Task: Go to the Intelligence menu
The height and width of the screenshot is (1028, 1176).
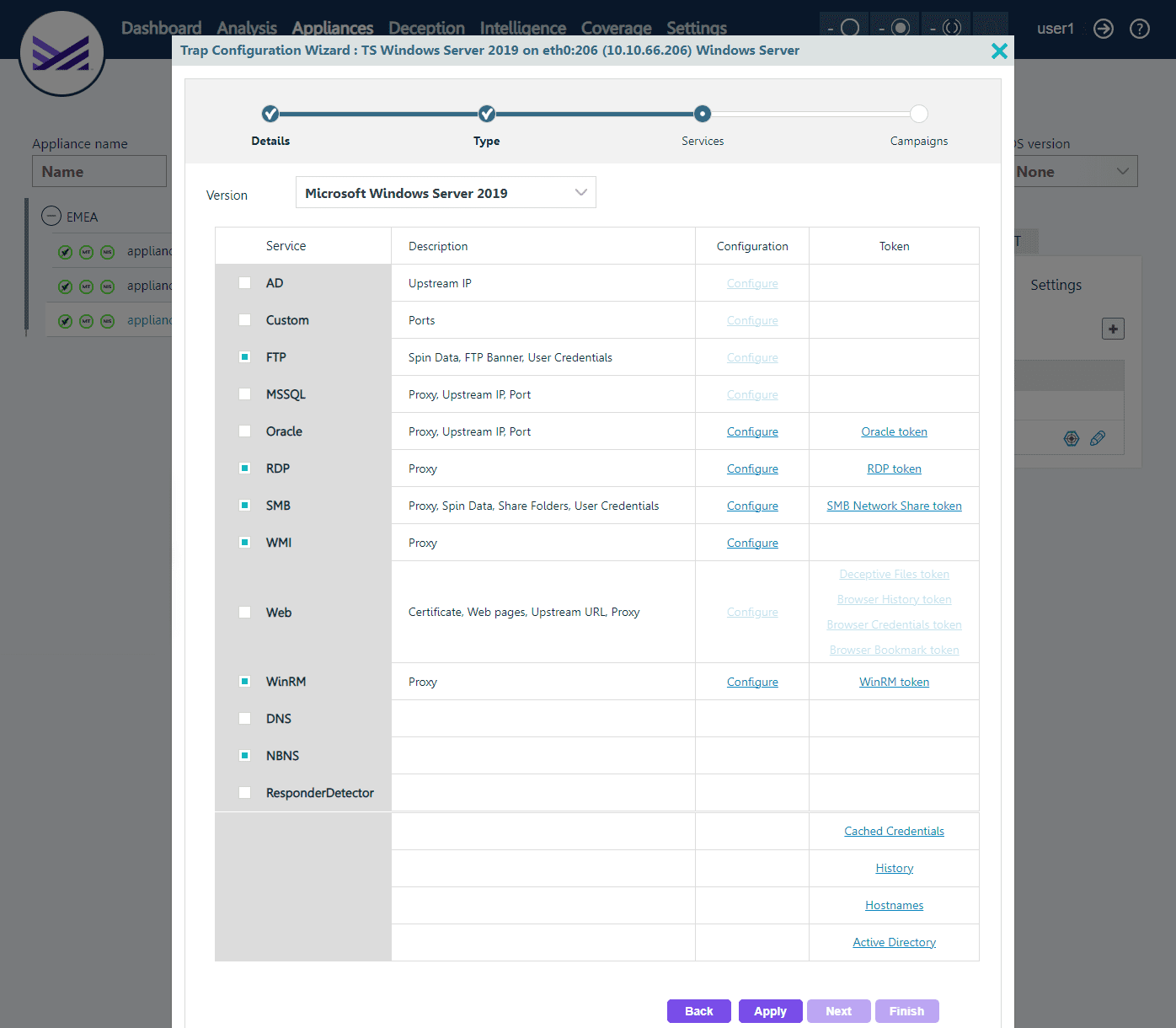Action: (x=523, y=28)
